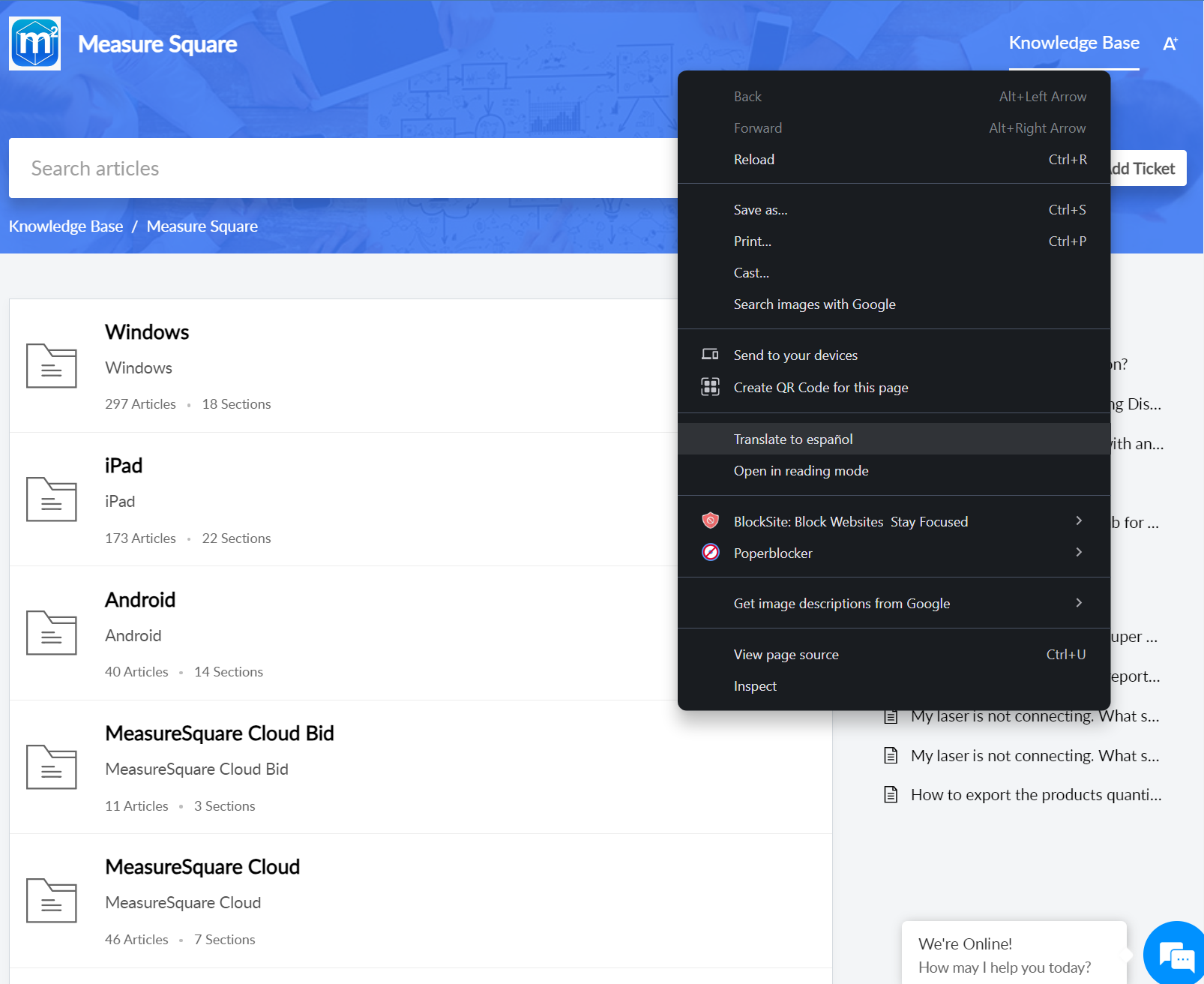
Task: Select Reload from the context menu
Action: (x=894, y=160)
